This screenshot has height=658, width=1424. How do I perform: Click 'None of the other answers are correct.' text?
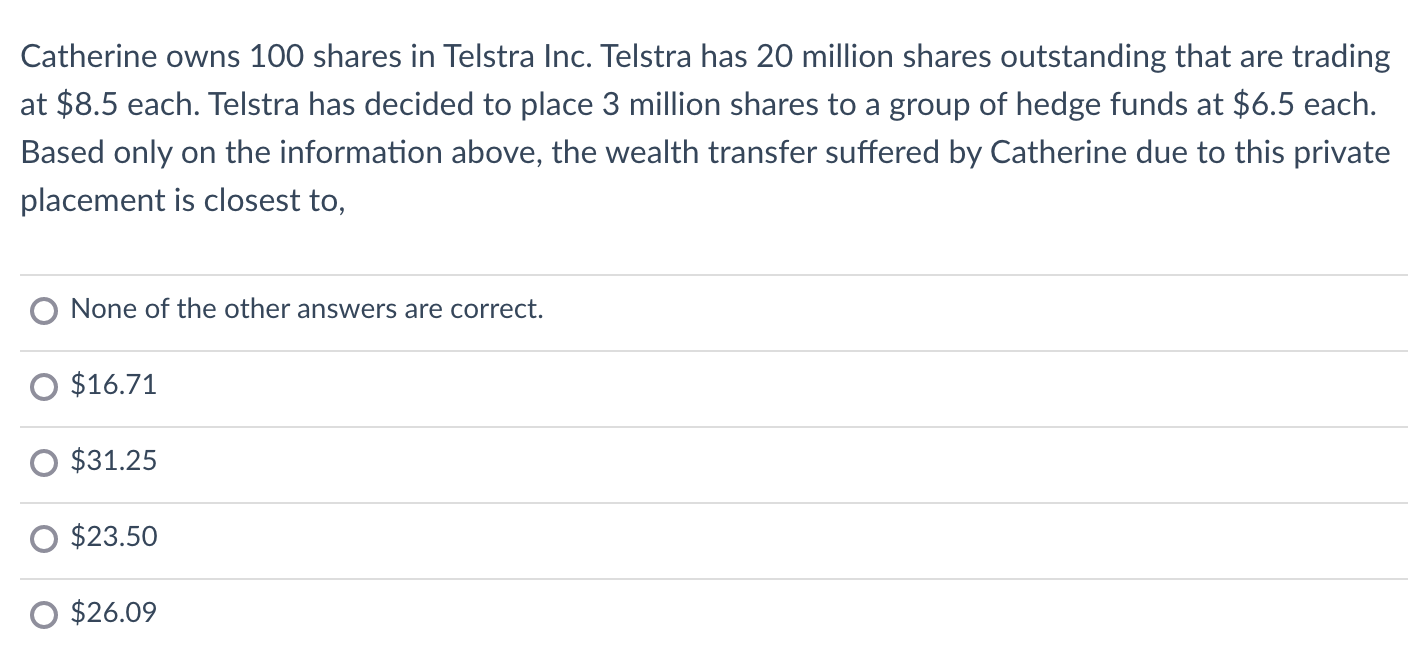[x=307, y=309]
